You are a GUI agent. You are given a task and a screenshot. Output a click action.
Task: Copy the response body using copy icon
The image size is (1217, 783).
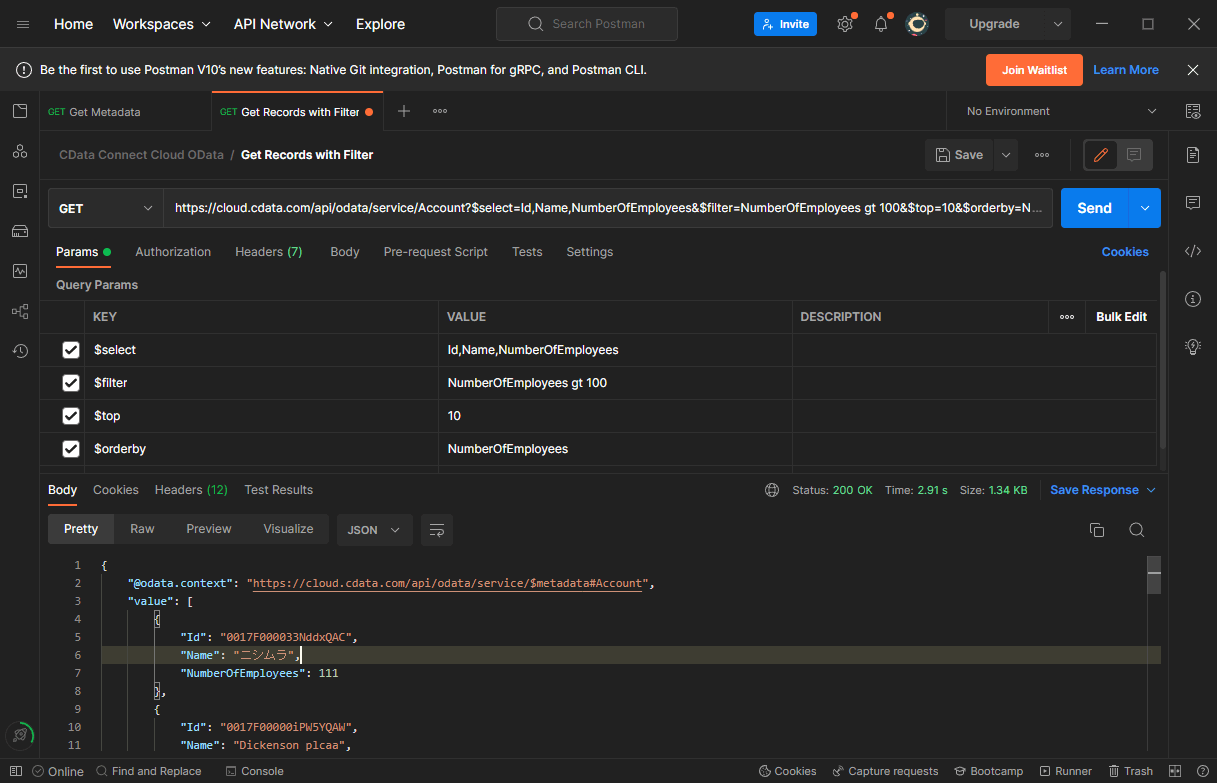point(1097,530)
